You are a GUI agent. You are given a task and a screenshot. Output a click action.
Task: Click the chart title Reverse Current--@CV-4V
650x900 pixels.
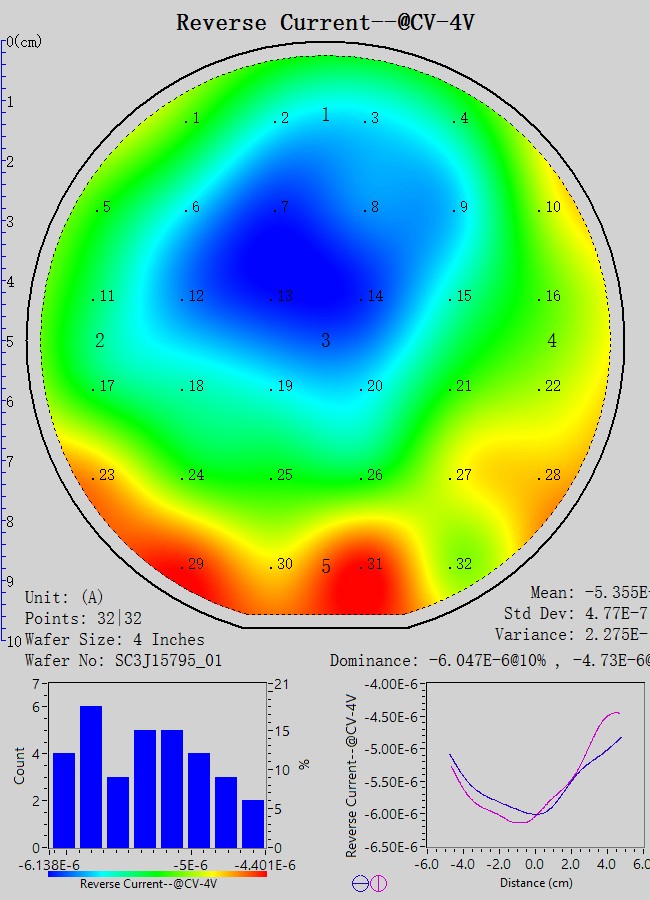325,22
